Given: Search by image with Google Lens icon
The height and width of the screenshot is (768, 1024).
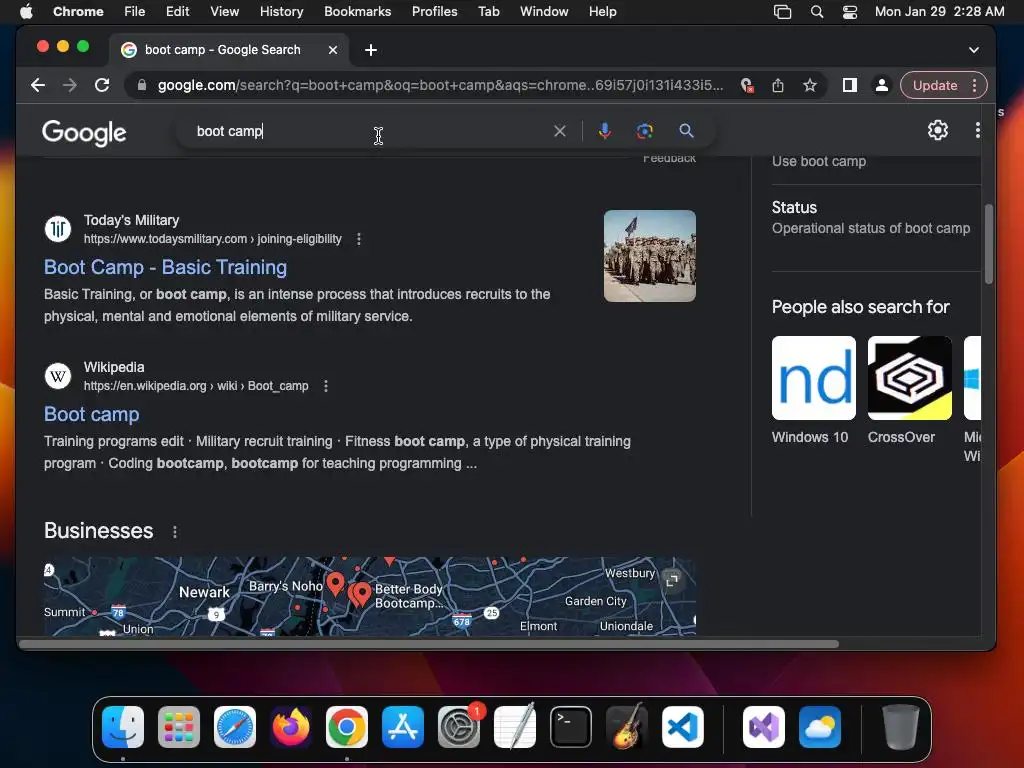Looking at the screenshot, I should (645, 131).
